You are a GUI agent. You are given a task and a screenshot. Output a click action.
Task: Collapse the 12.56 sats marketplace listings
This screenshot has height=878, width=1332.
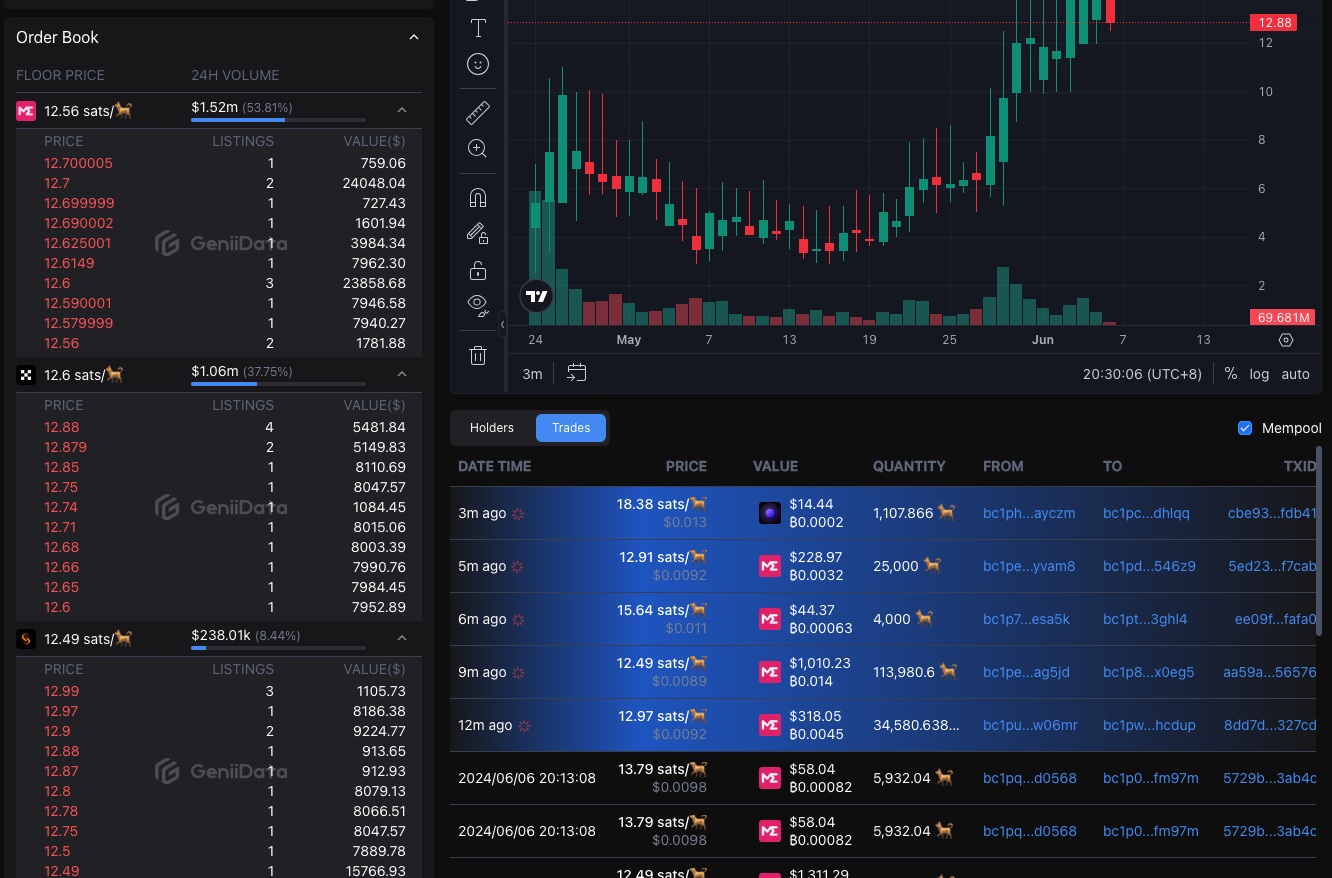[402, 110]
